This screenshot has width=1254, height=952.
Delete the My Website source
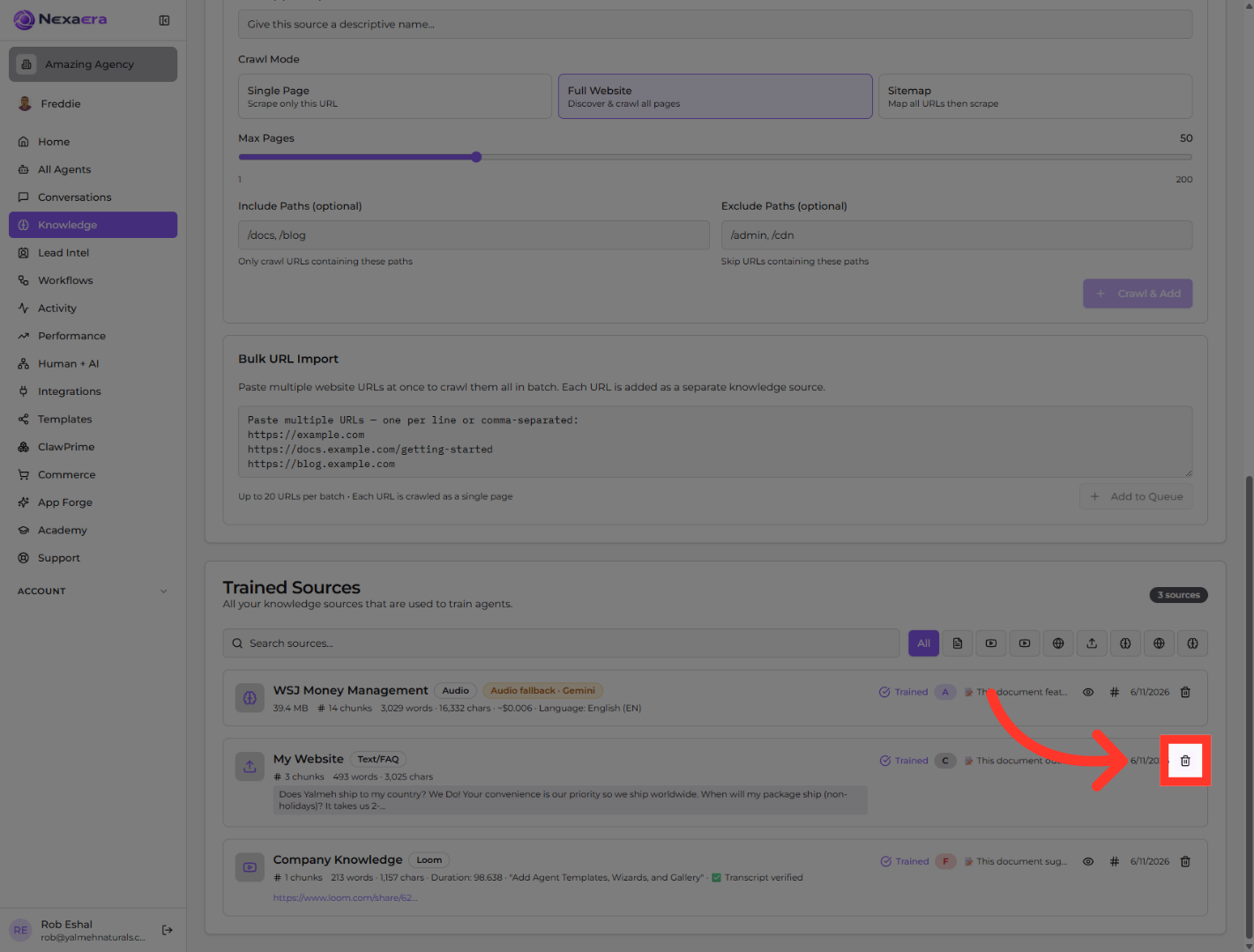pos(1185,761)
